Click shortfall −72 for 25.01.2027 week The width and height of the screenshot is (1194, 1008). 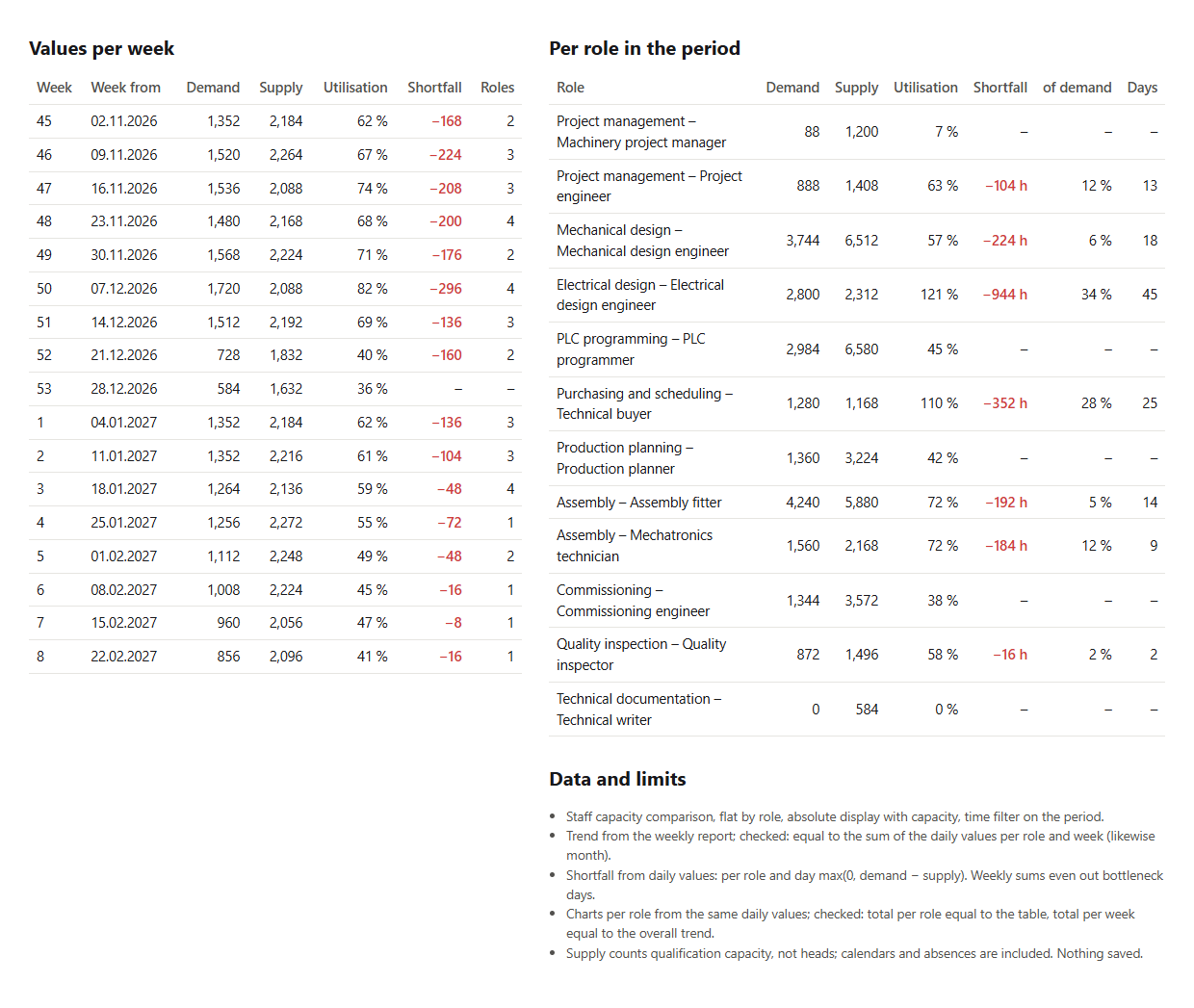tap(450, 523)
